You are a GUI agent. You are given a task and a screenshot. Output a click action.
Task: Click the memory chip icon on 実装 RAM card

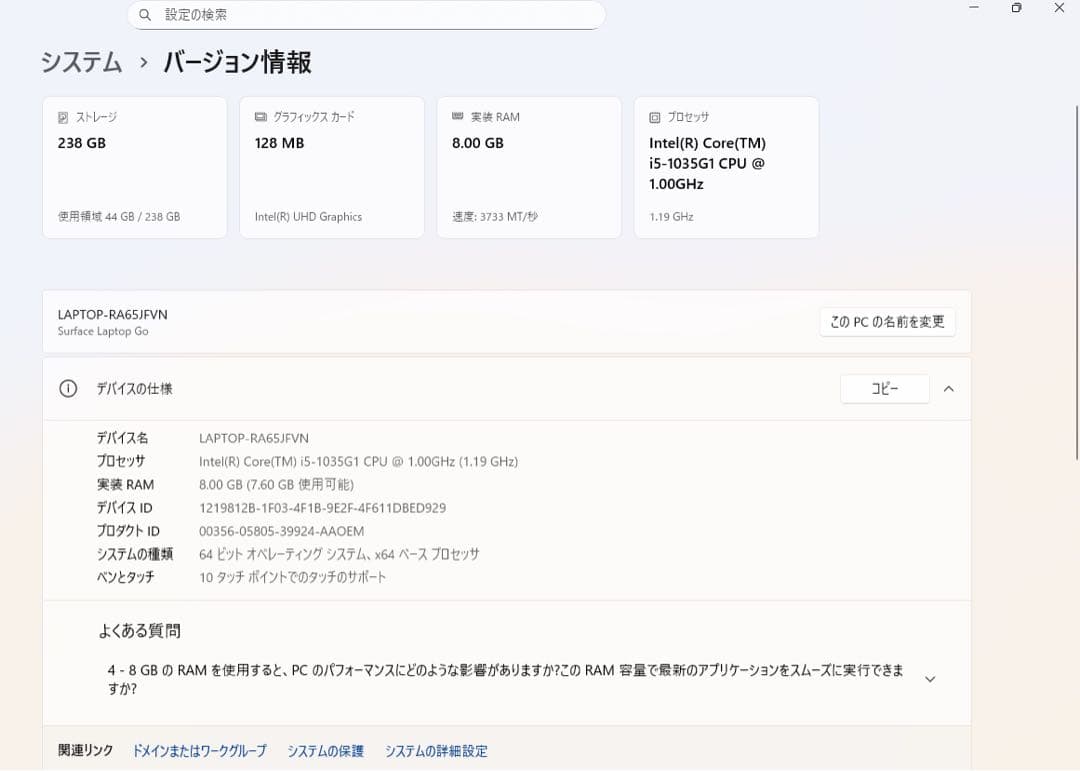(458, 116)
